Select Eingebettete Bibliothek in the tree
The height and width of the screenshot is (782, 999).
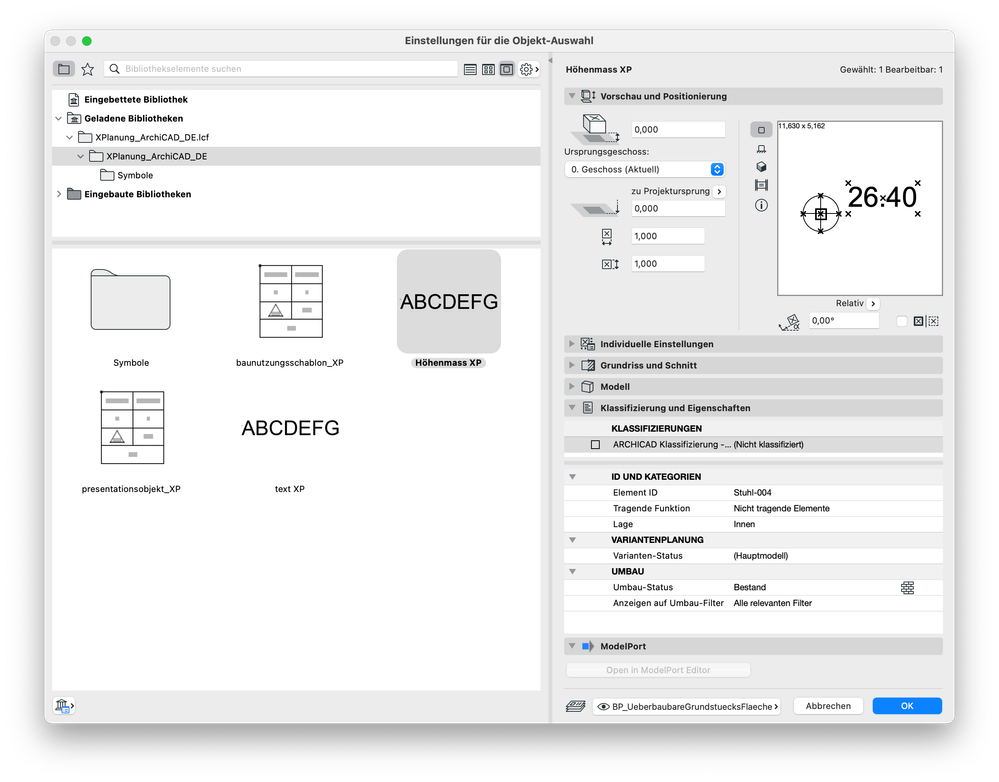click(x=136, y=99)
